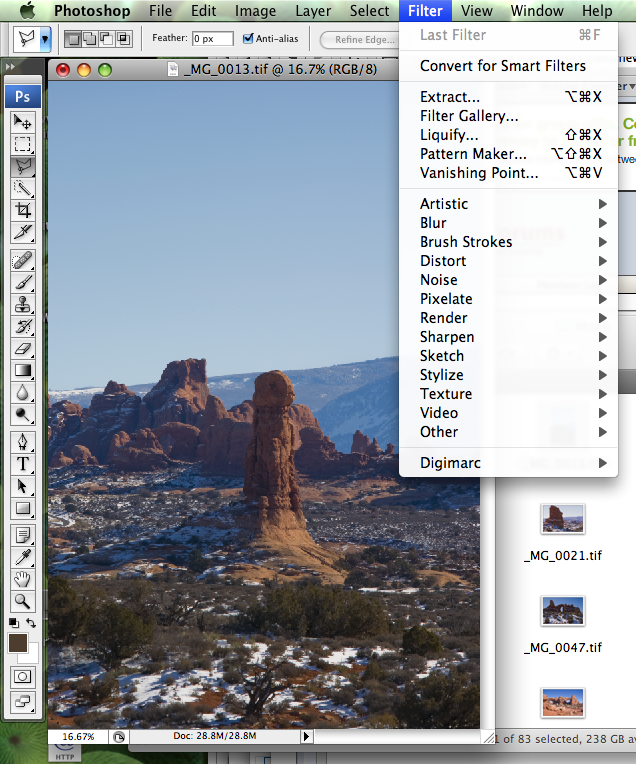Choose Extract from Filter menu
636x764 pixels.
(x=509, y=97)
